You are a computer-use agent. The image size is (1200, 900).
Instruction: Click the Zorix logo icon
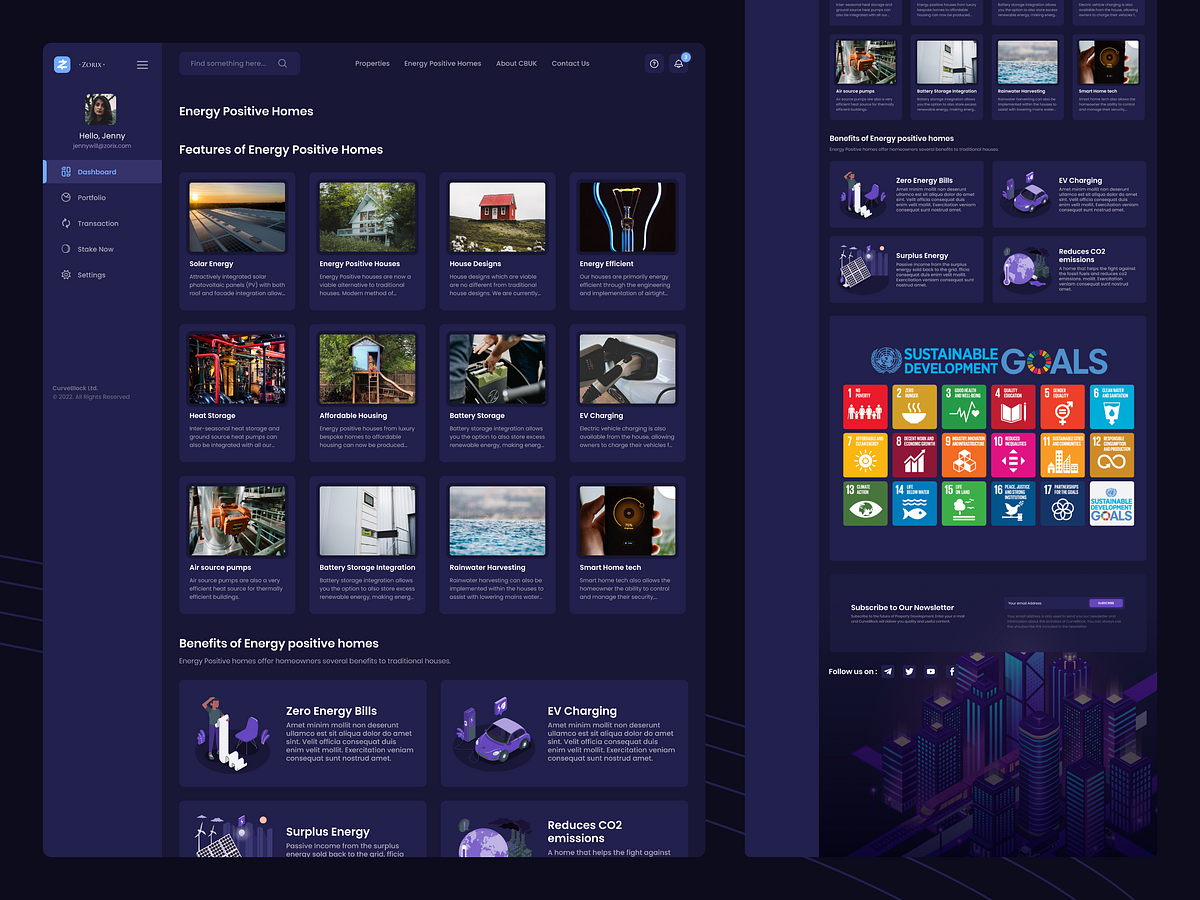(62, 64)
